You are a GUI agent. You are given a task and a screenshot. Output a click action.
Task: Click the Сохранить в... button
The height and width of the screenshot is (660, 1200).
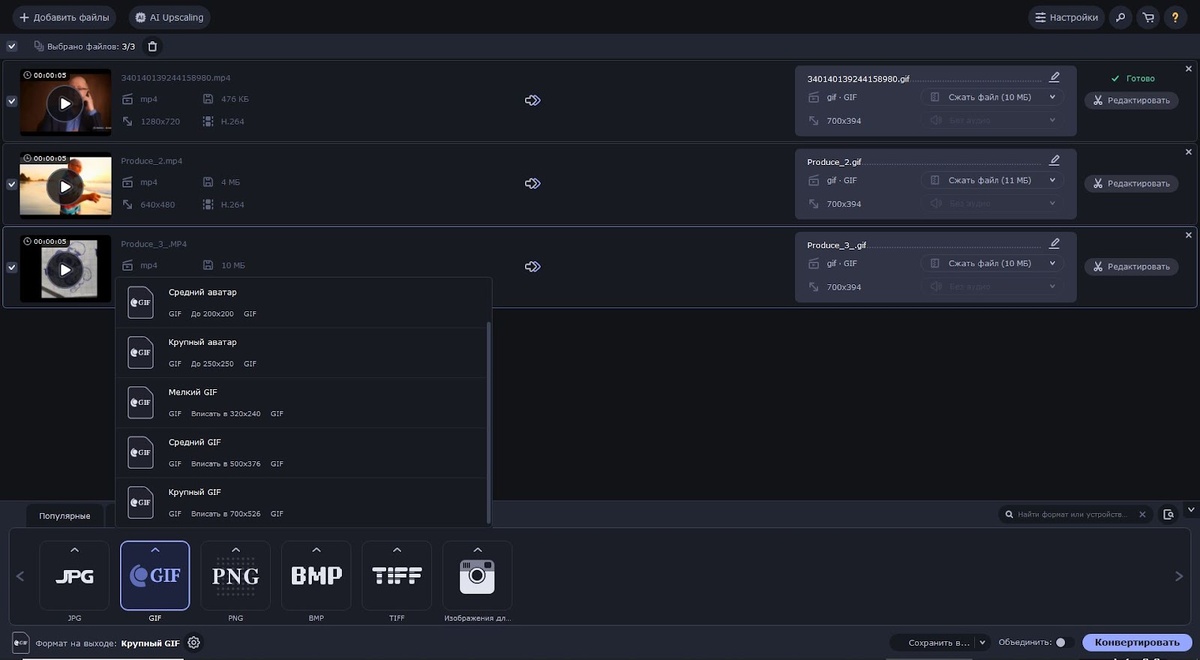click(933, 643)
